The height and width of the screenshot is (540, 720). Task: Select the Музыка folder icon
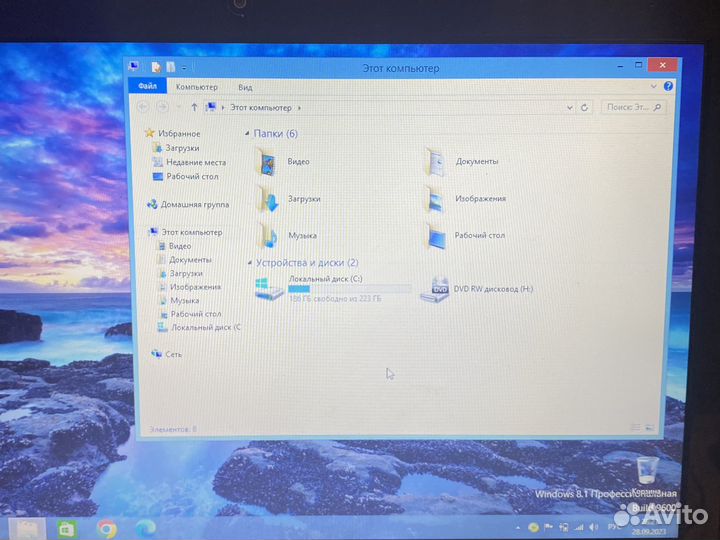pos(268,236)
